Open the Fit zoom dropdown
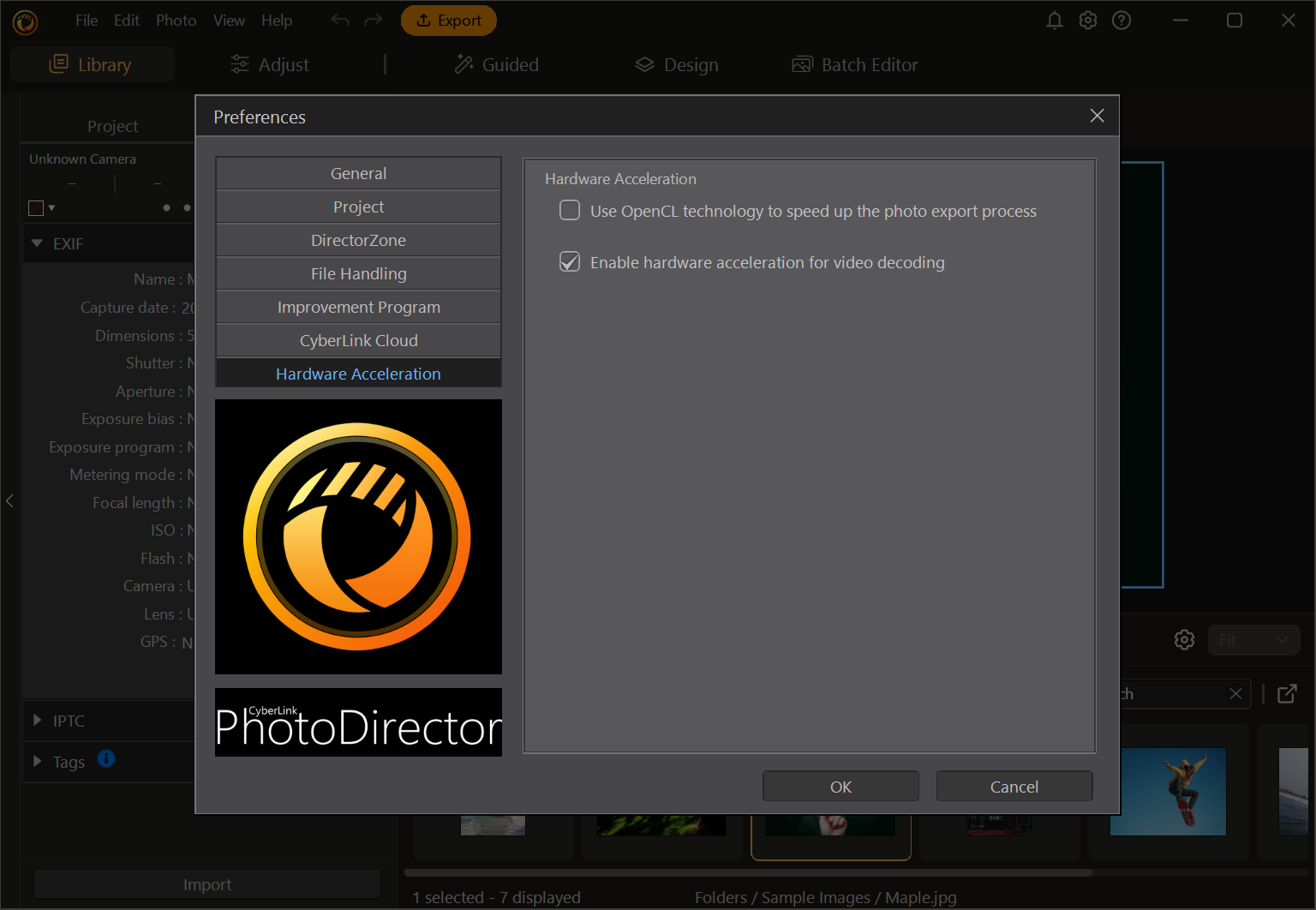This screenshot has height=910, width=1316. [1253, 640]
